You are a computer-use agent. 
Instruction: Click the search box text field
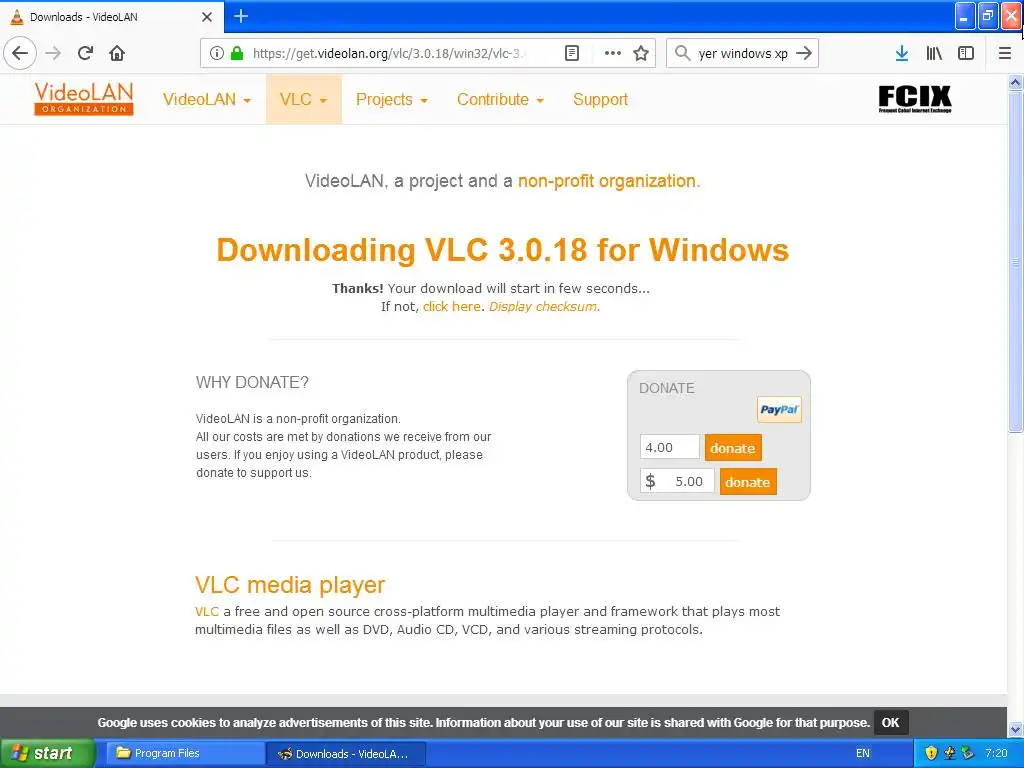pos(743,53)
